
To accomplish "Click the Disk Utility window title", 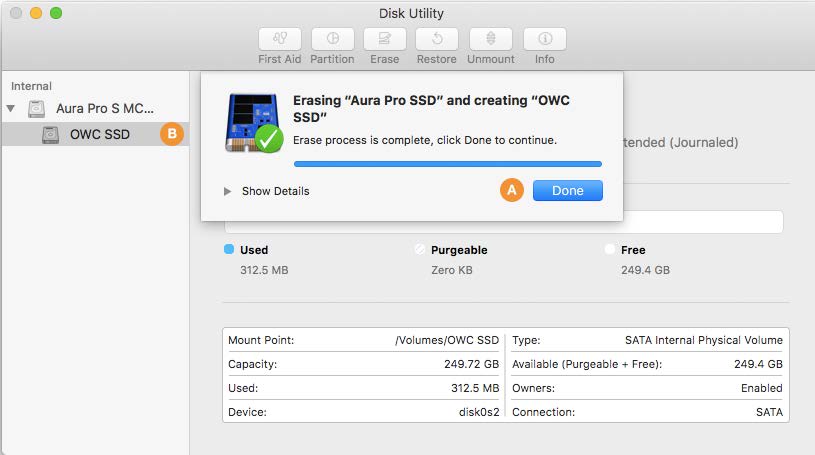I will 411,14.
